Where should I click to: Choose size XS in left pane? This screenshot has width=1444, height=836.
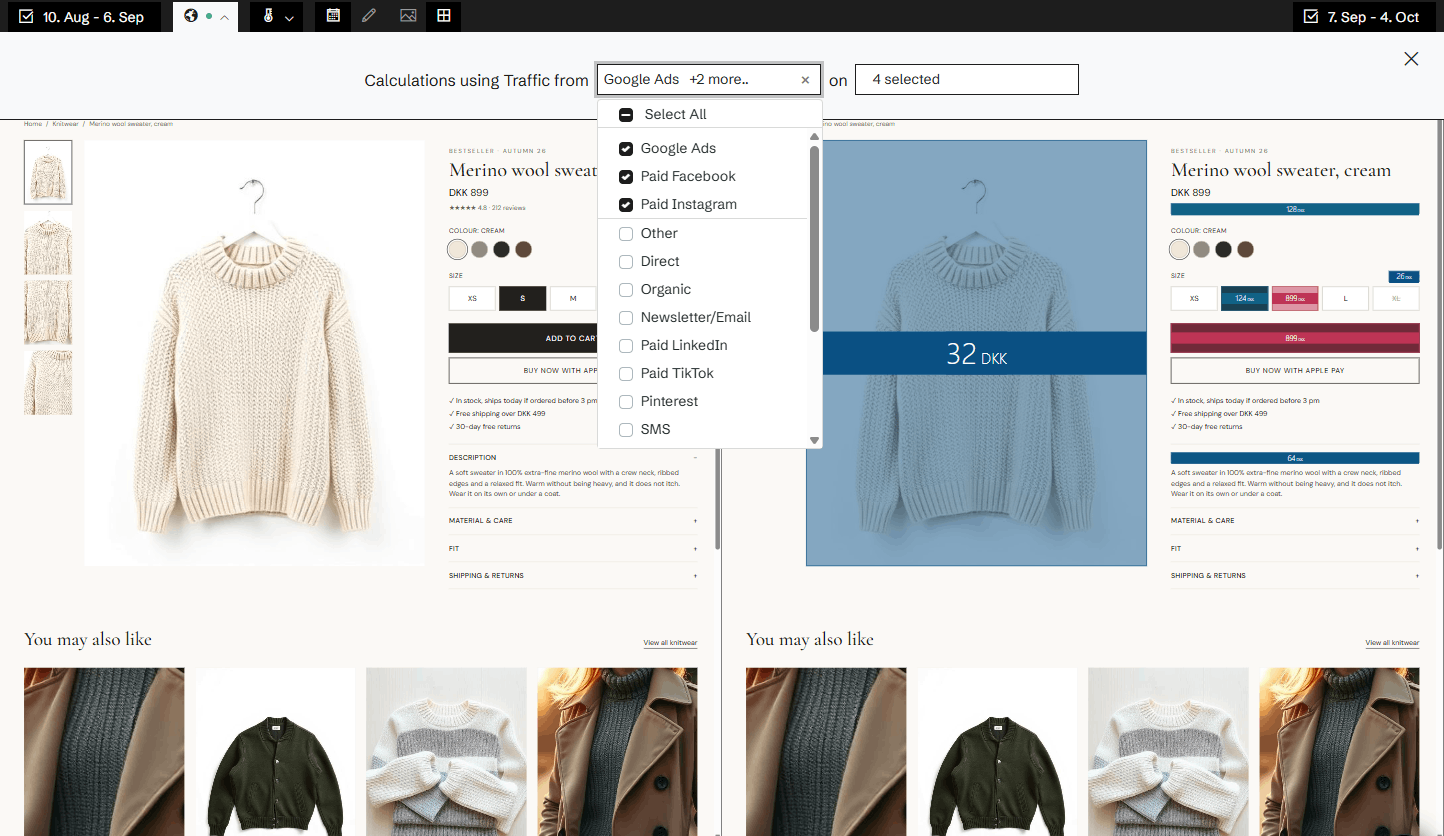(472, 298)
